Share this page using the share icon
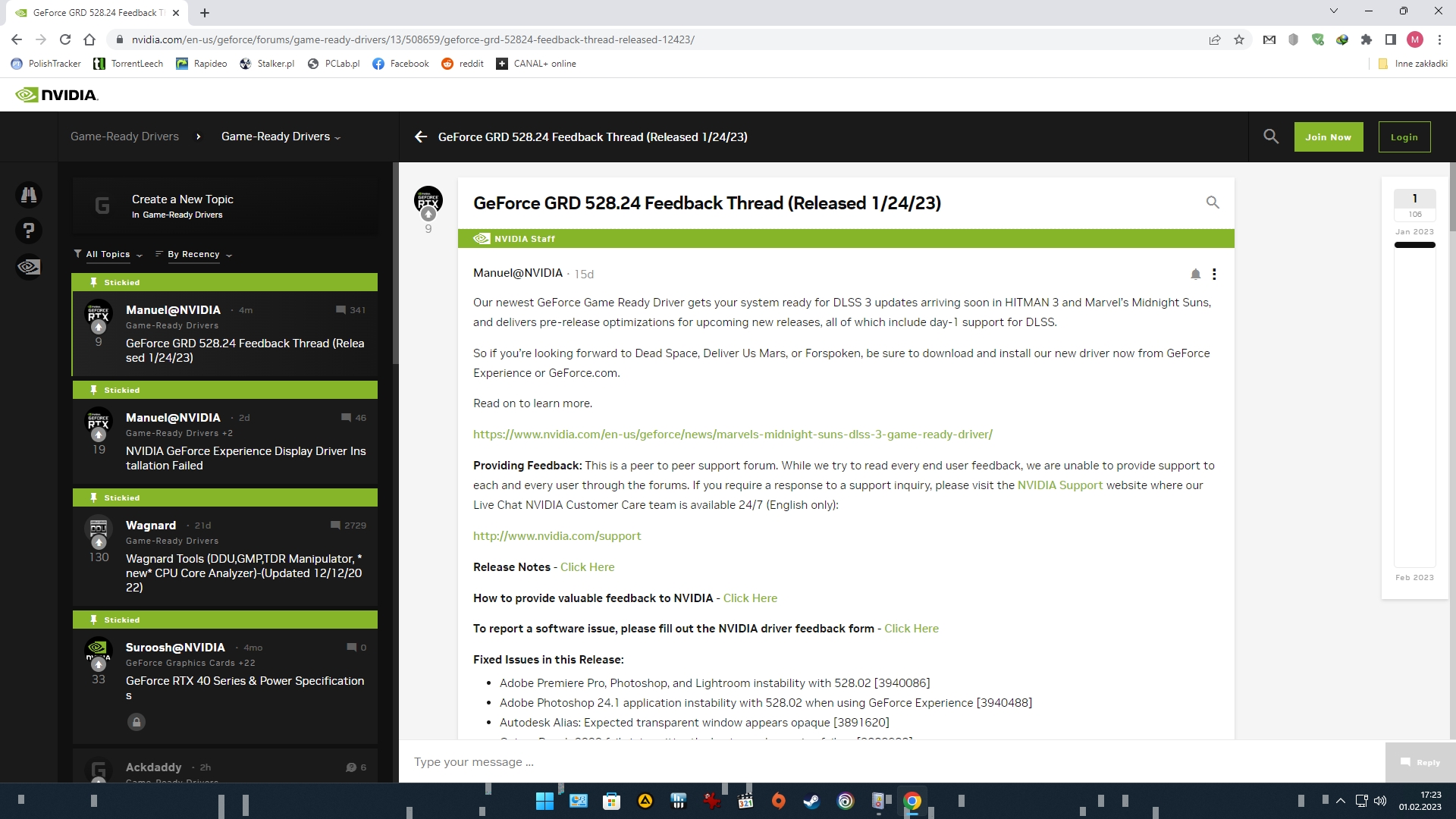 pos(1215,39)
